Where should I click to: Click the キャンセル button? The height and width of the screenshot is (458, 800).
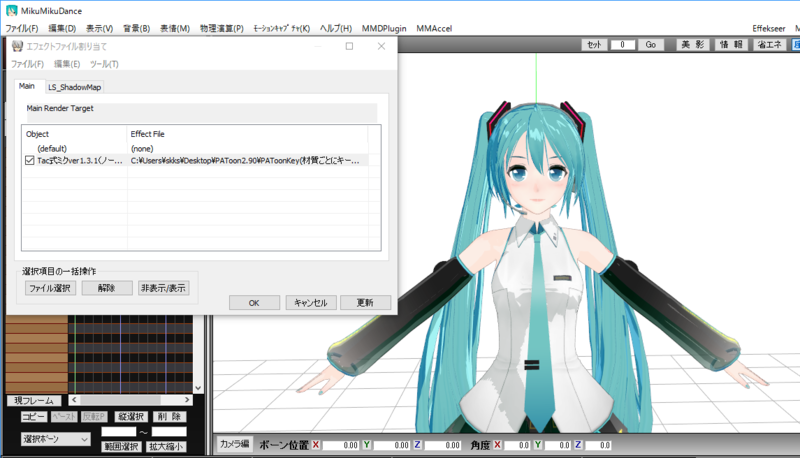(x=311, y=302)
